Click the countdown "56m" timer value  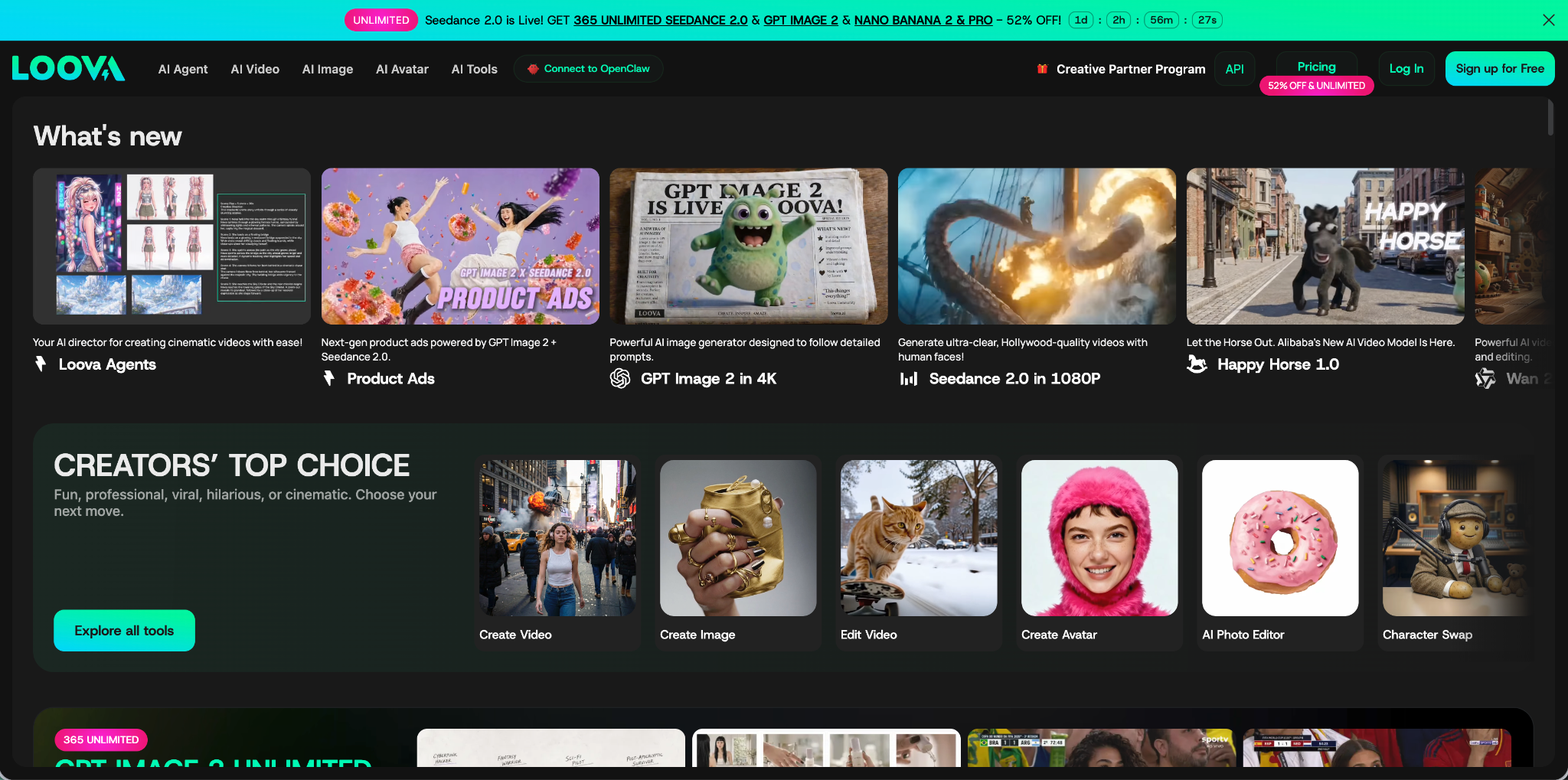[1161, 20]
